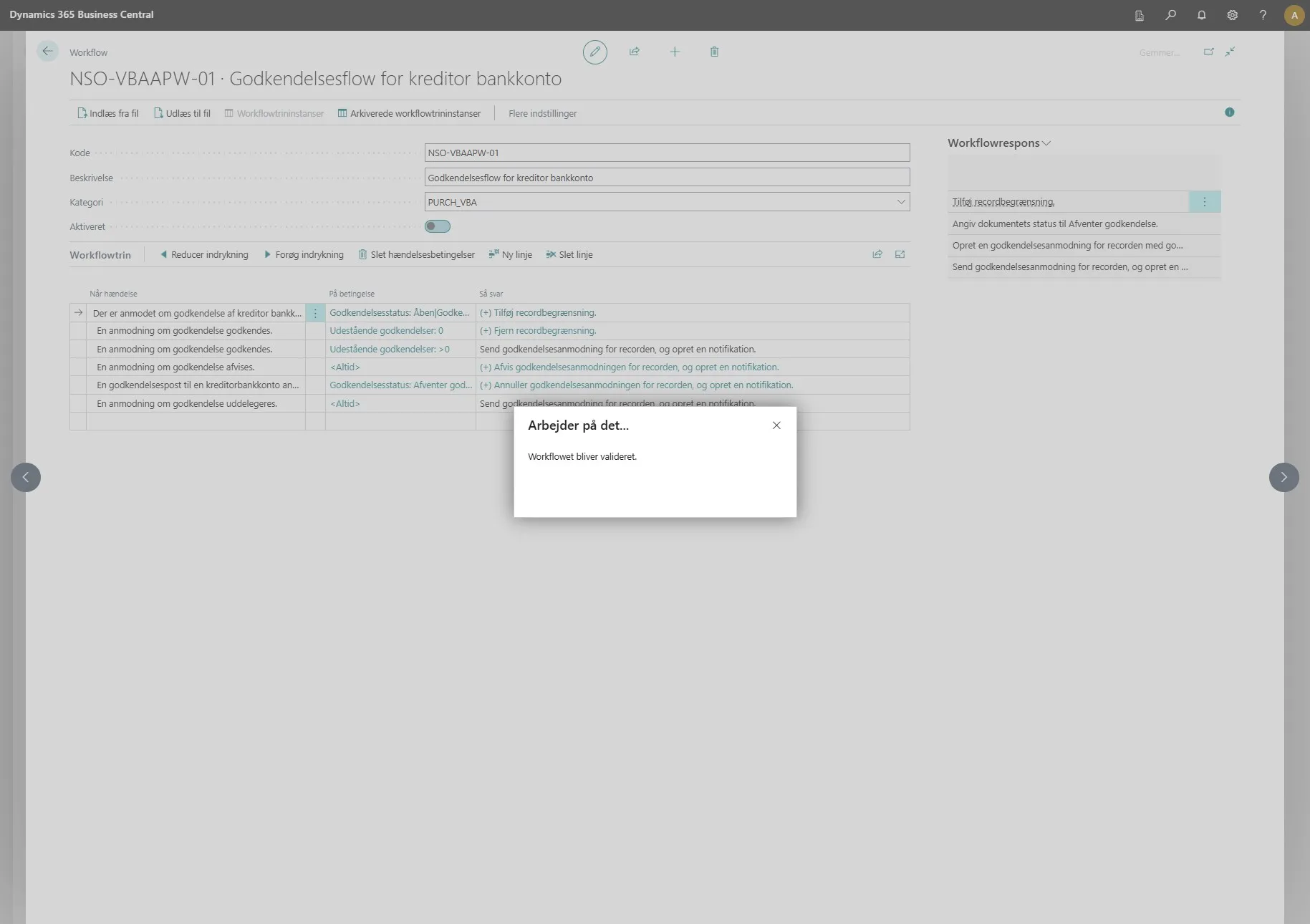Click Slet hændelsesbetingelser
The width and height of the screenshot is (1310, 924).
(417, 254)
